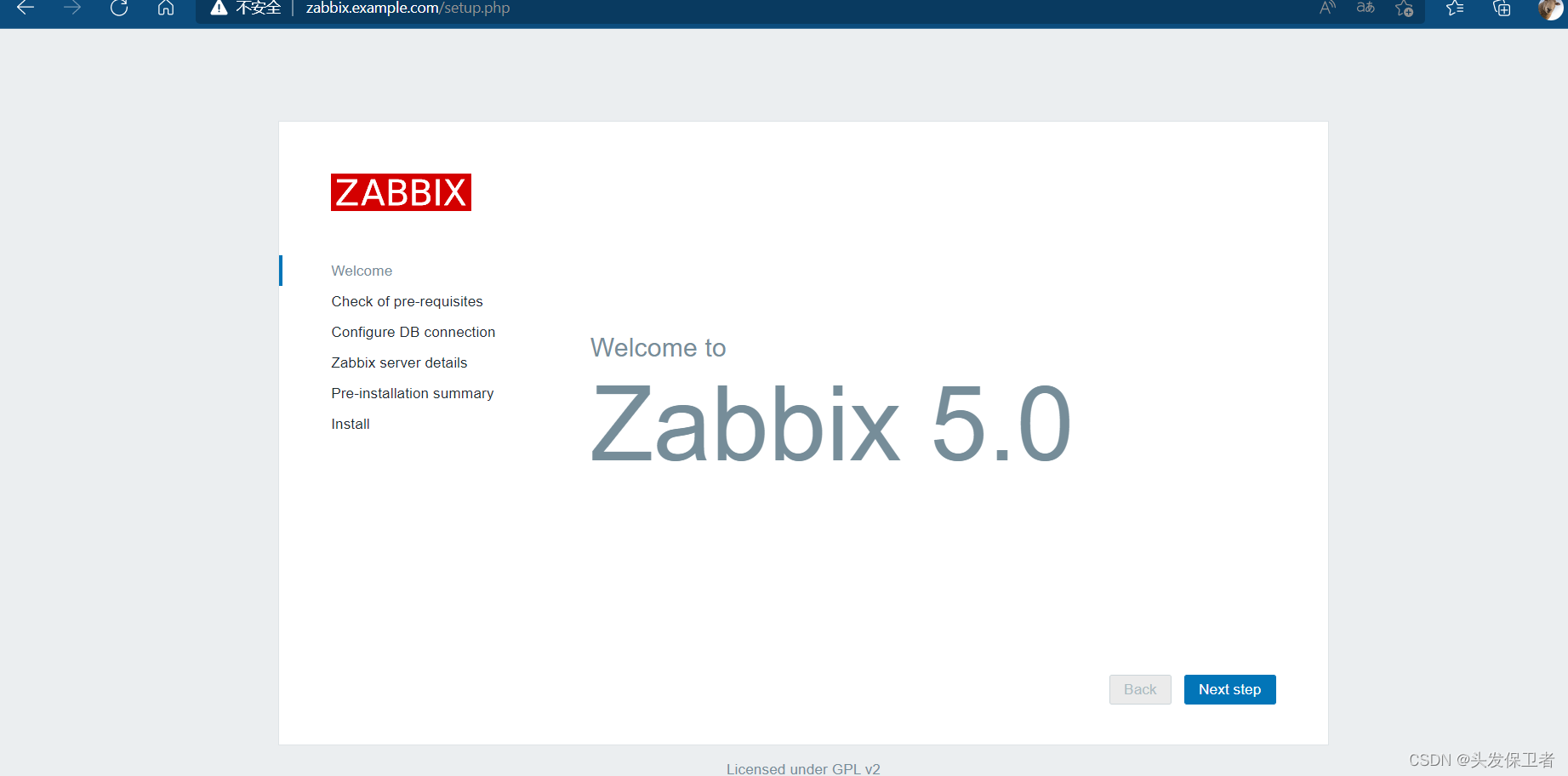Click the not-secure warning triangle icon

[x=219, y=8]
